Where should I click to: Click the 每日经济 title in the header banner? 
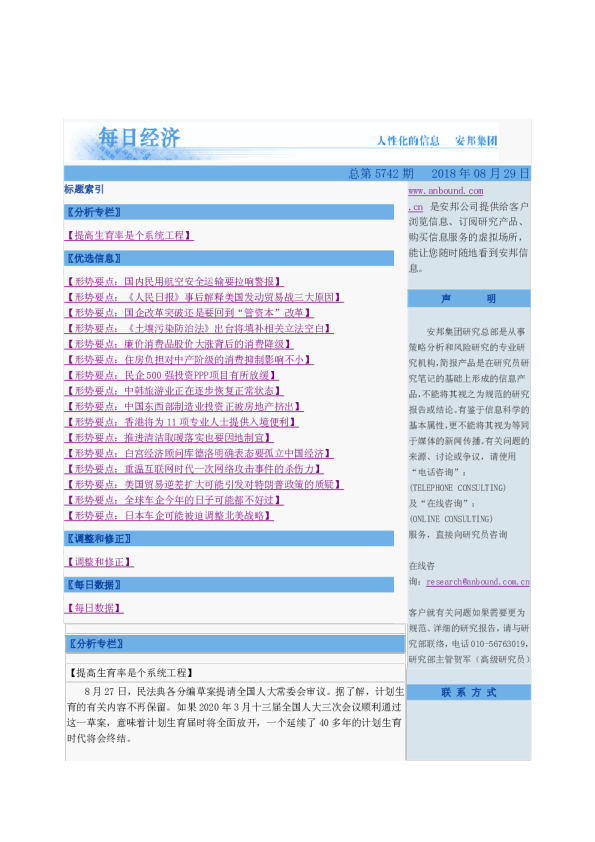pyautogui.click(x=139, y=138)
